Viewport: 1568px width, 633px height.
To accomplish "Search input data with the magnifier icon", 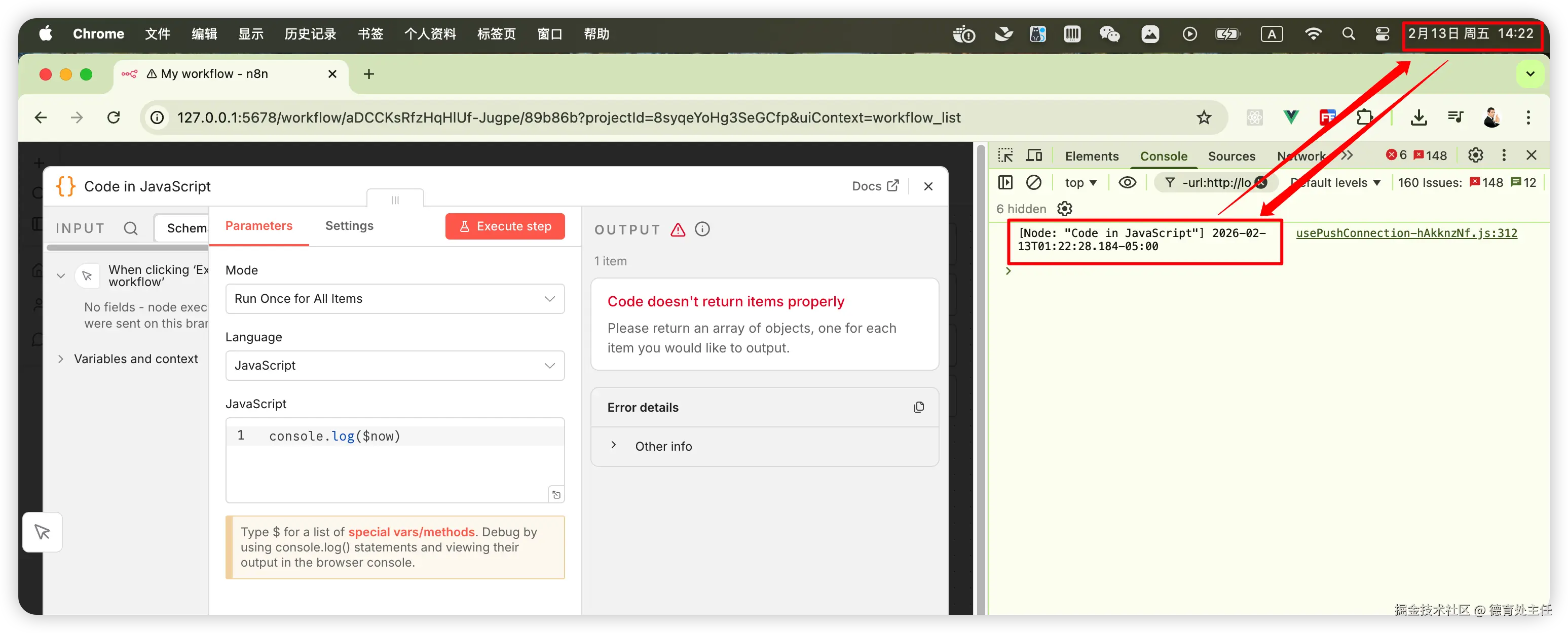I will [130, 228].
